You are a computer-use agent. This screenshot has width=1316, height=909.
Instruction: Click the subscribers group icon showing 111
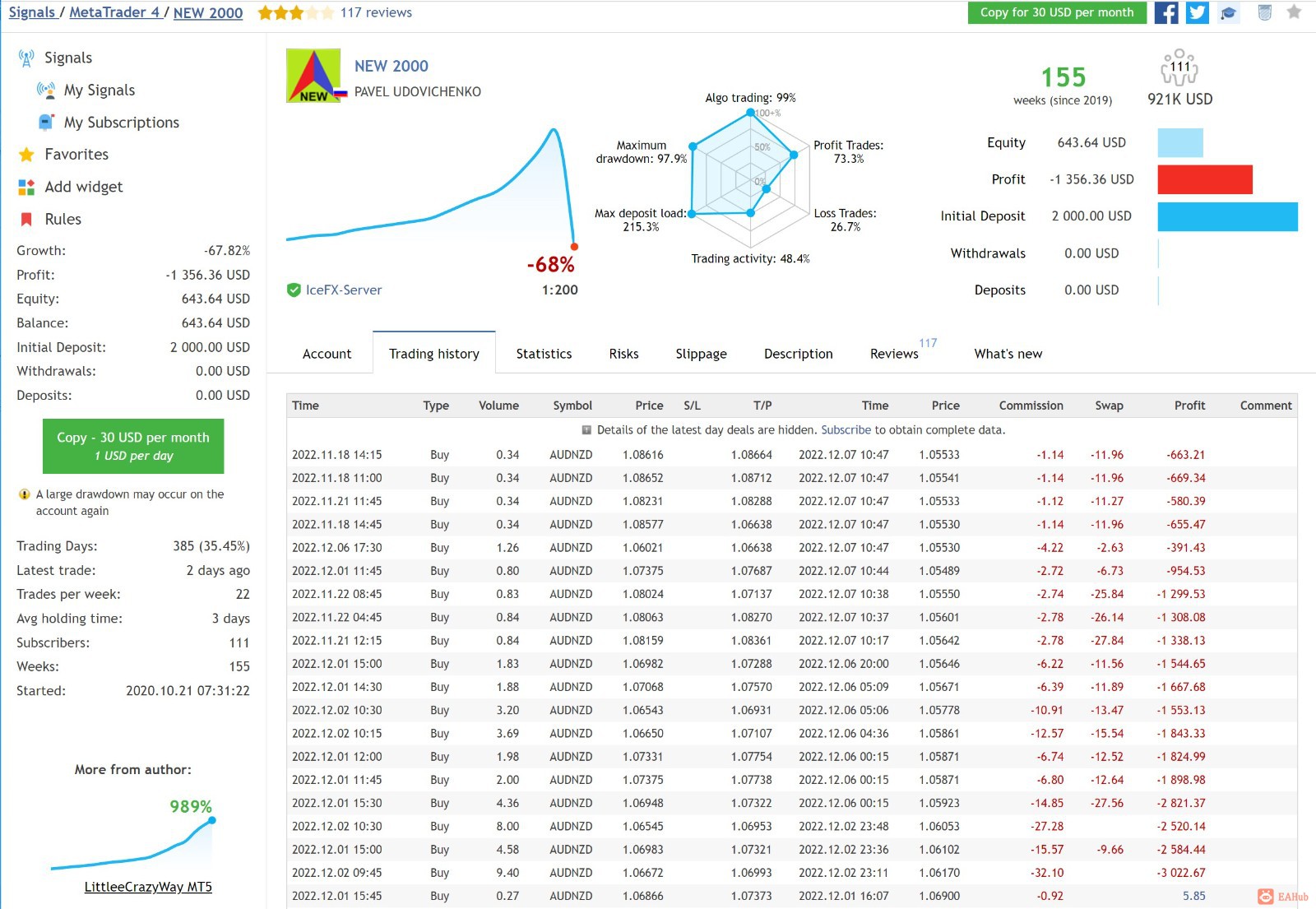coord(1179,67)
